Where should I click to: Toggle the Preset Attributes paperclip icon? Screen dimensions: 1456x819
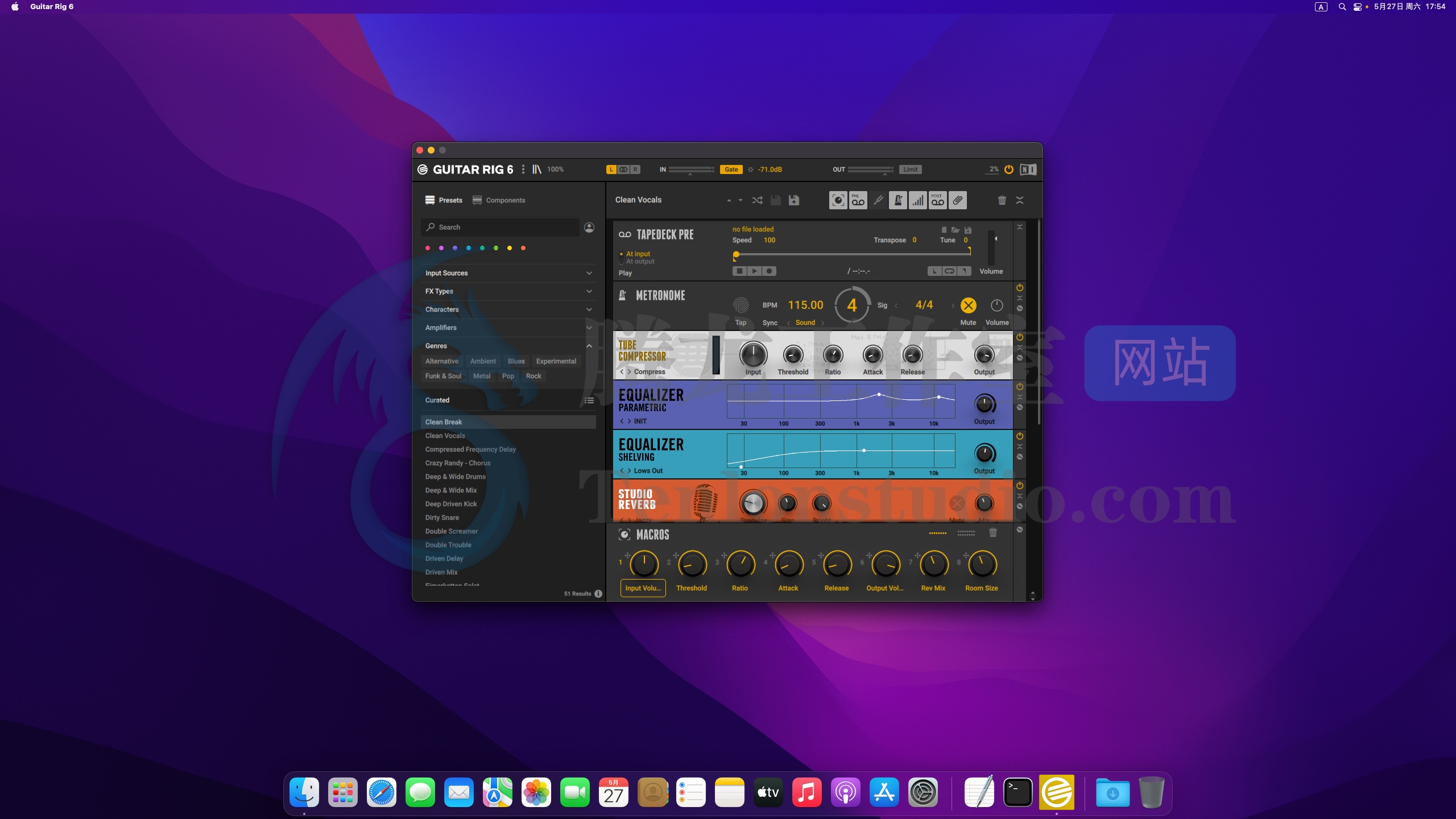957,200
